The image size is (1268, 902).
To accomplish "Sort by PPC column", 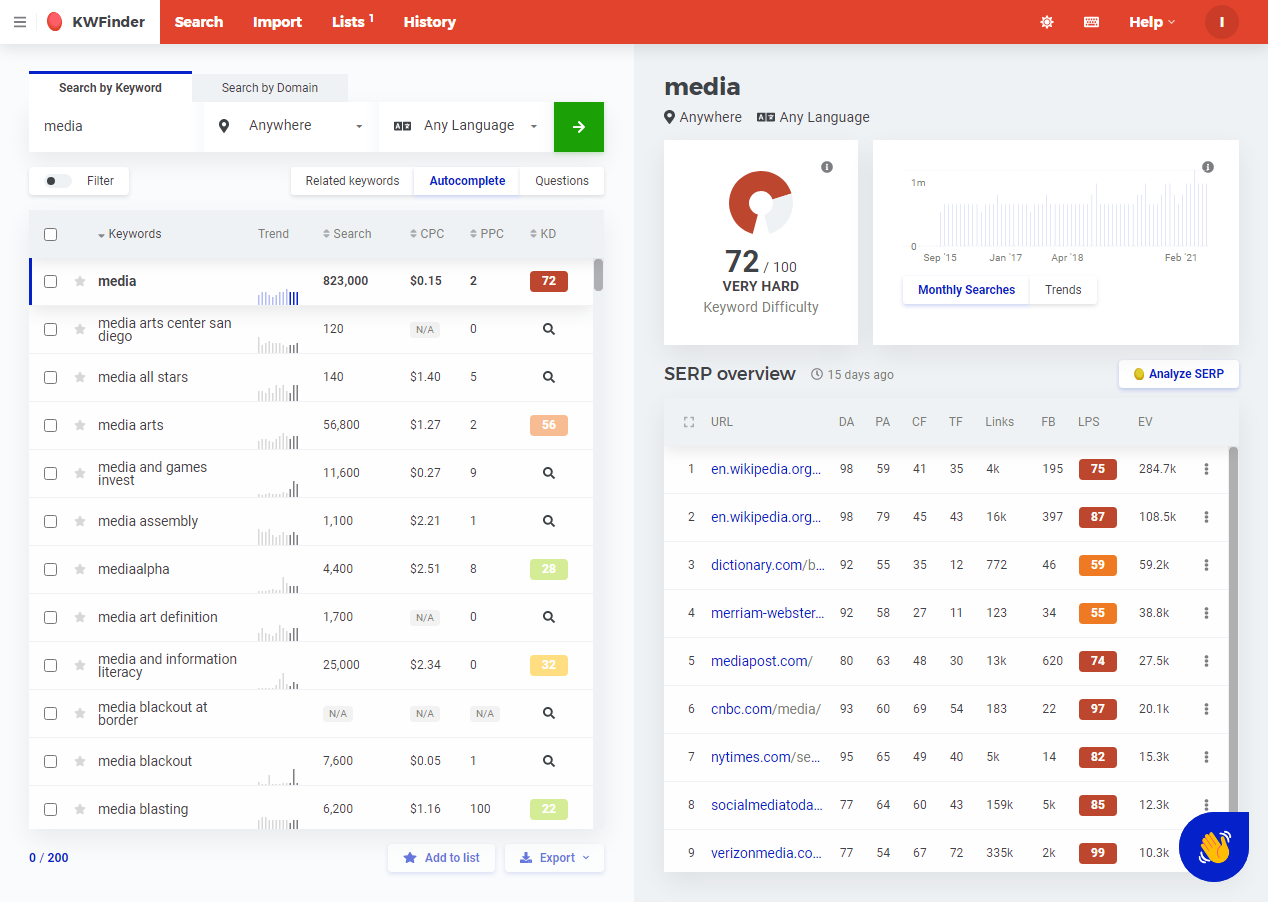I will coord(487,234).
